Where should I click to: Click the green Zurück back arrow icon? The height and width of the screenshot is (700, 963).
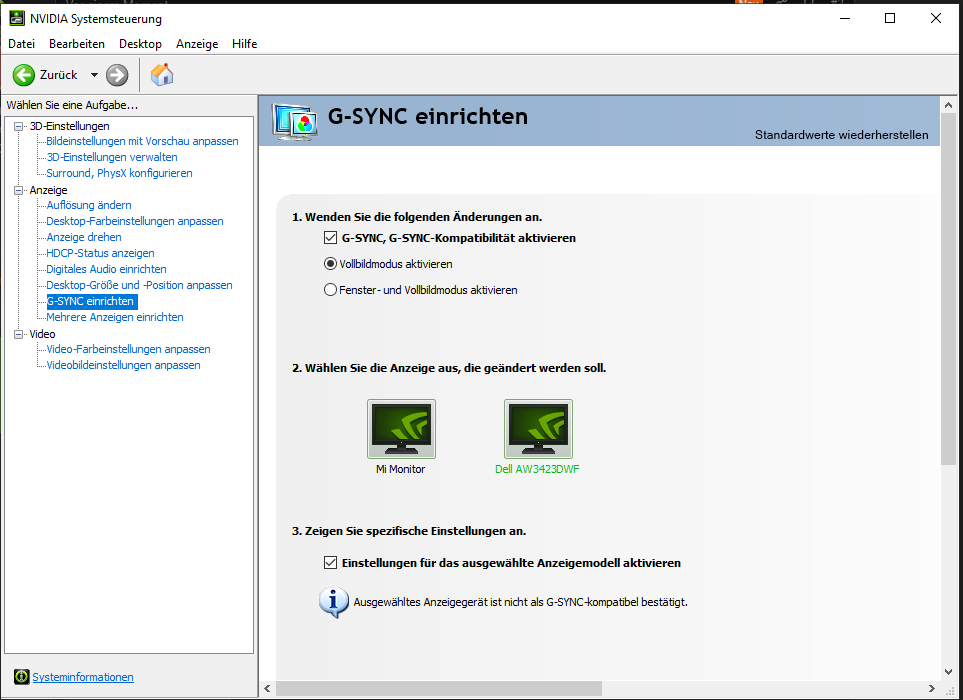[x=24, y=75]
